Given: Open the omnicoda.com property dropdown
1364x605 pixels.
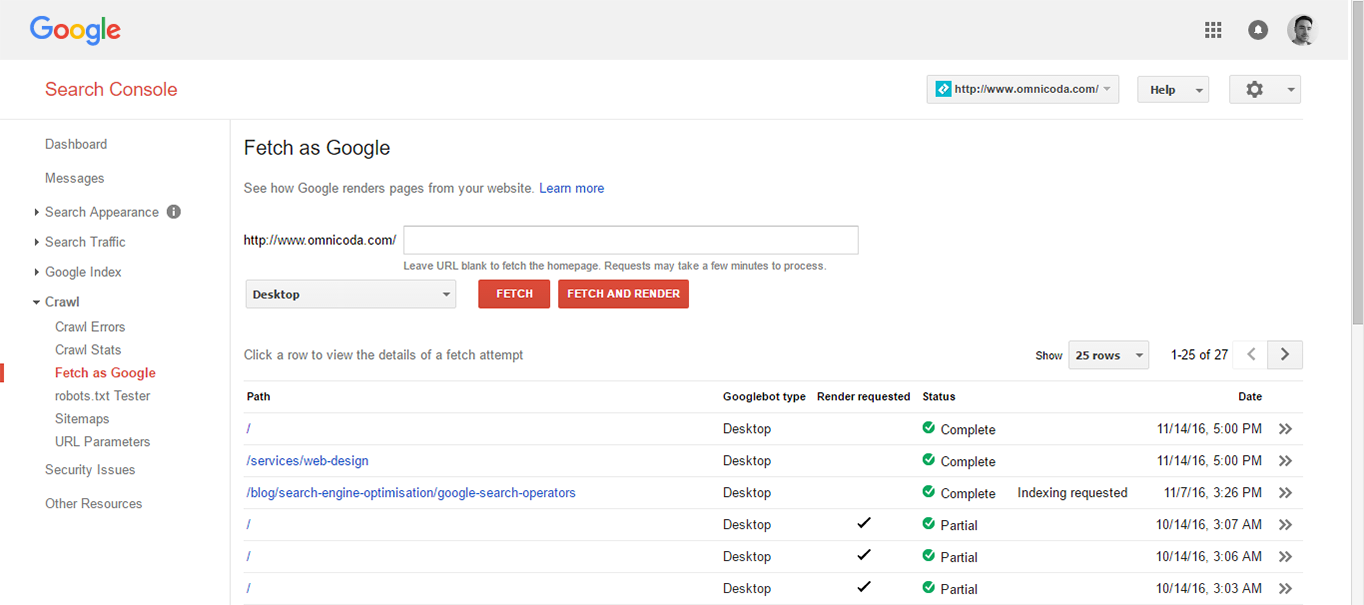Looking at the screenshot, I should [x=1023, y=89].
